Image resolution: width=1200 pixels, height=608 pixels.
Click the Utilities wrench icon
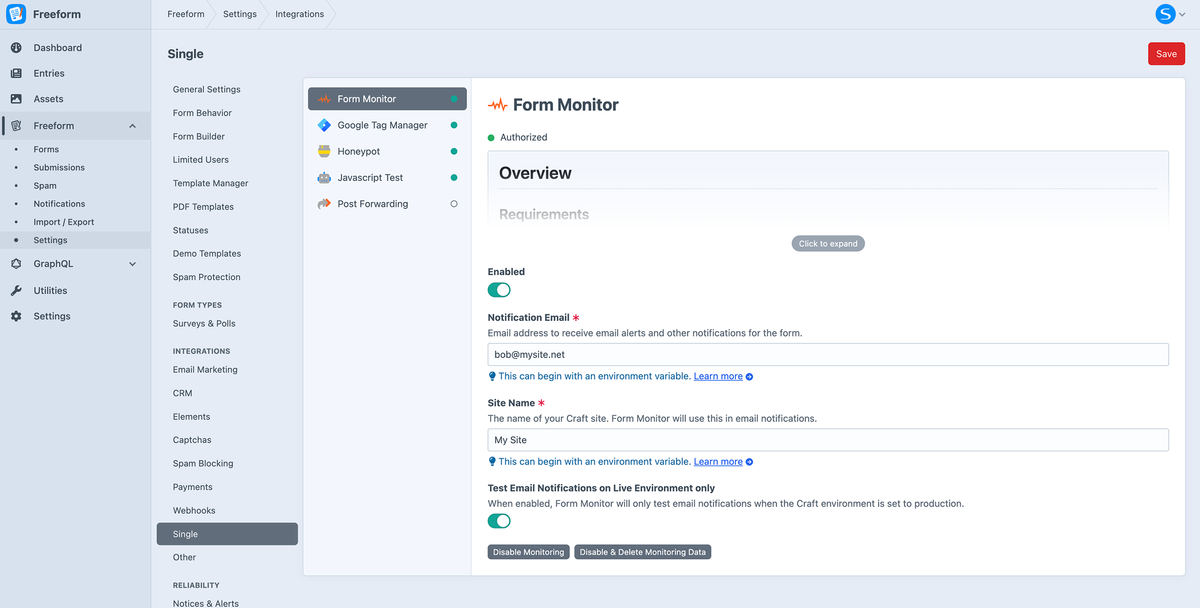coord(16,290)
